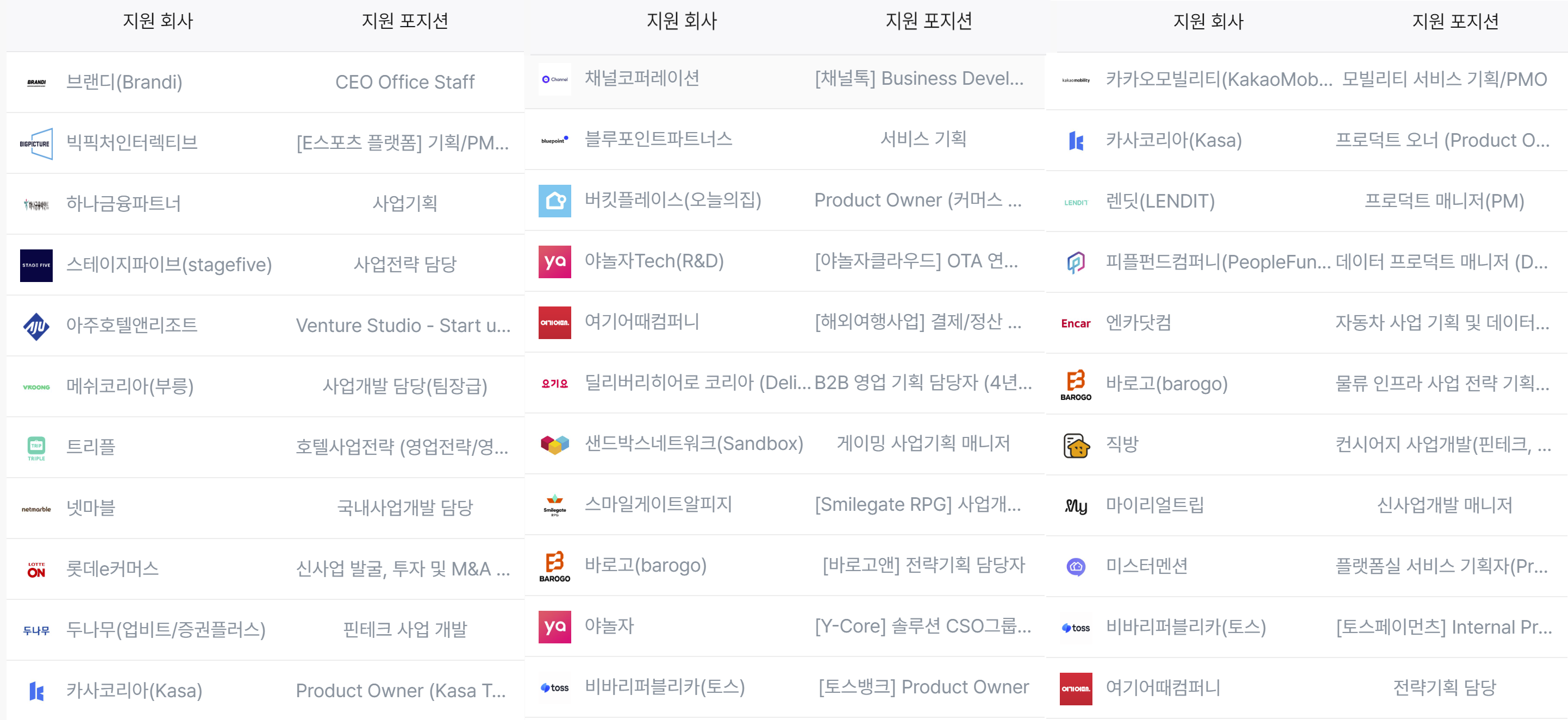Click the 두나무 logo icon

(x=36, y=630)
